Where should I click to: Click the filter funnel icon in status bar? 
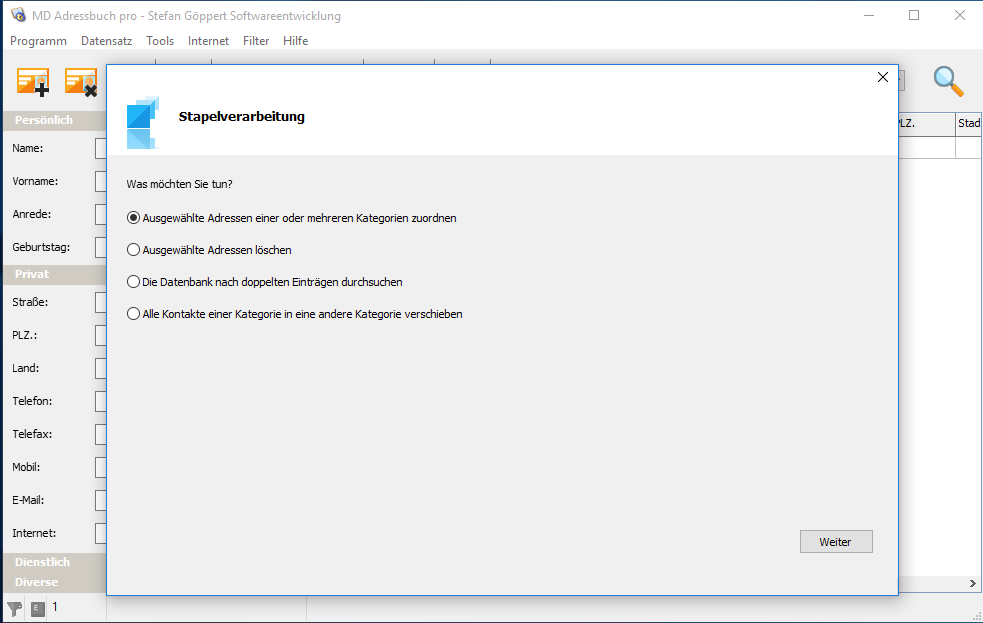click(14, 608)
